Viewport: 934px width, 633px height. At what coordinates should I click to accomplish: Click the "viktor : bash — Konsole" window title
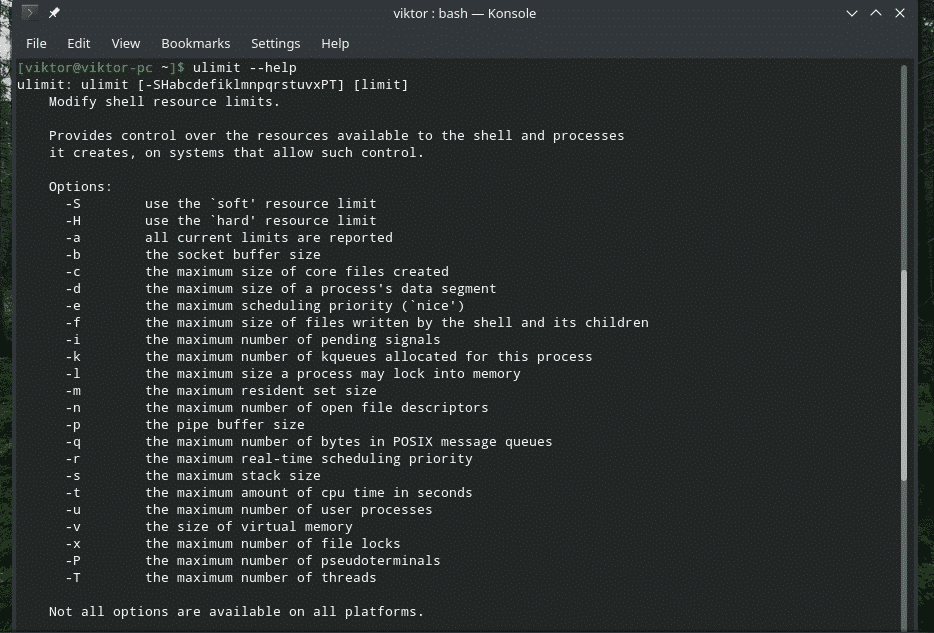466,13
